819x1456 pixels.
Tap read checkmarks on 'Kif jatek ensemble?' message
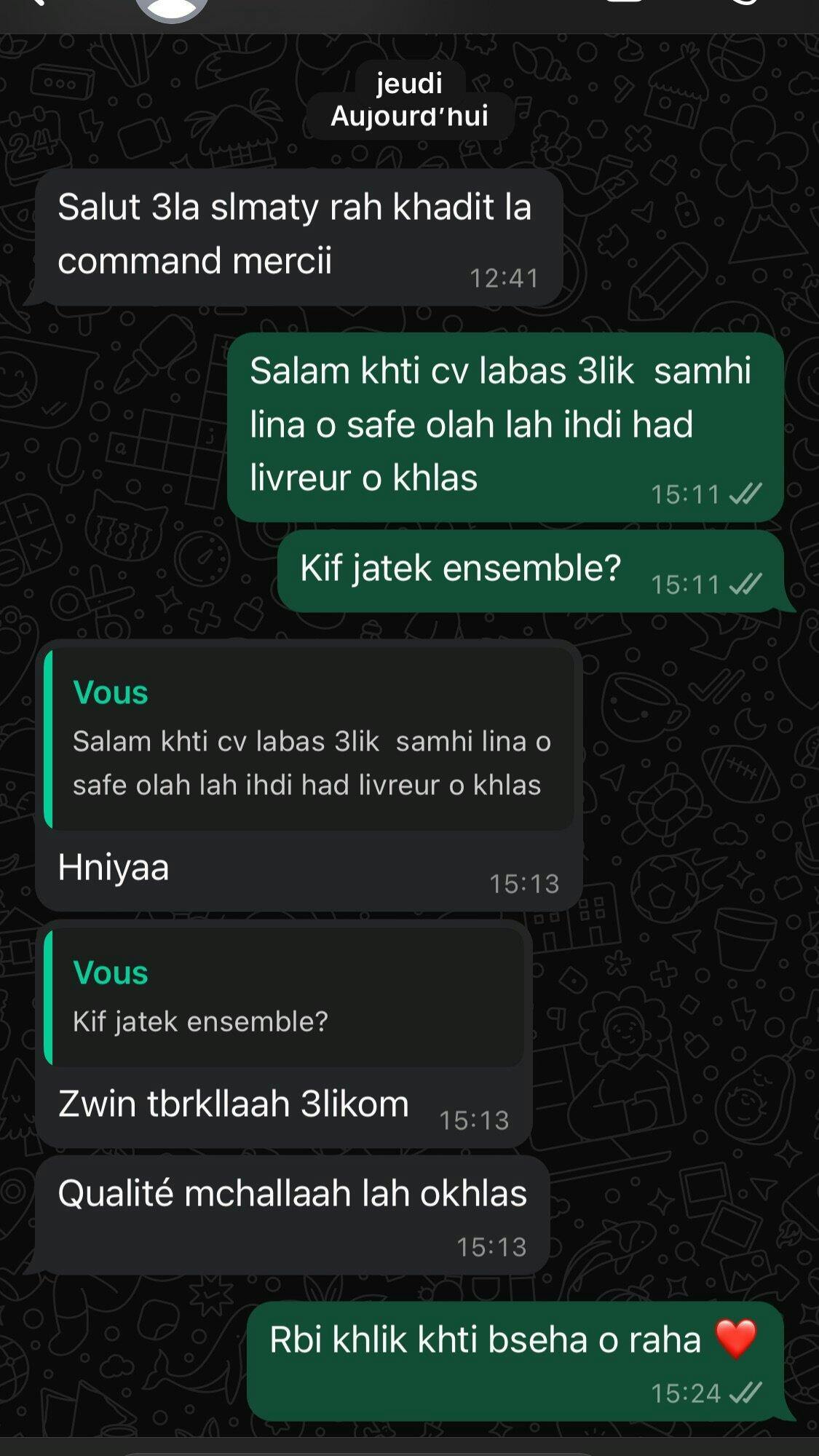(745, 584)
